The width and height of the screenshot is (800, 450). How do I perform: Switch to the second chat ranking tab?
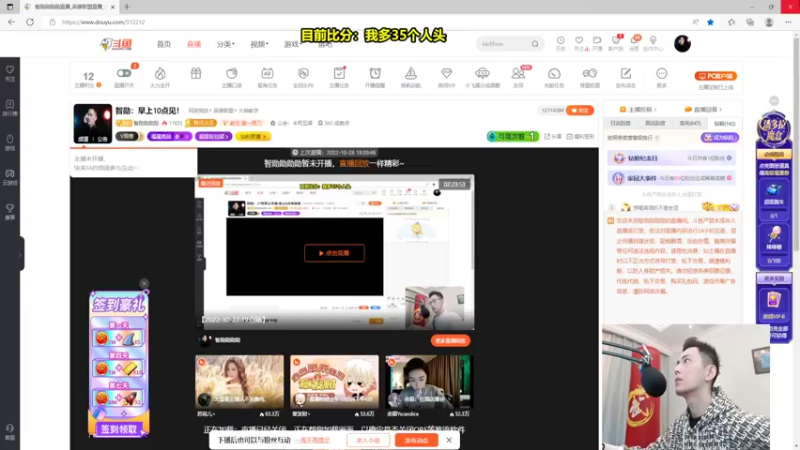tap(655, 123)
